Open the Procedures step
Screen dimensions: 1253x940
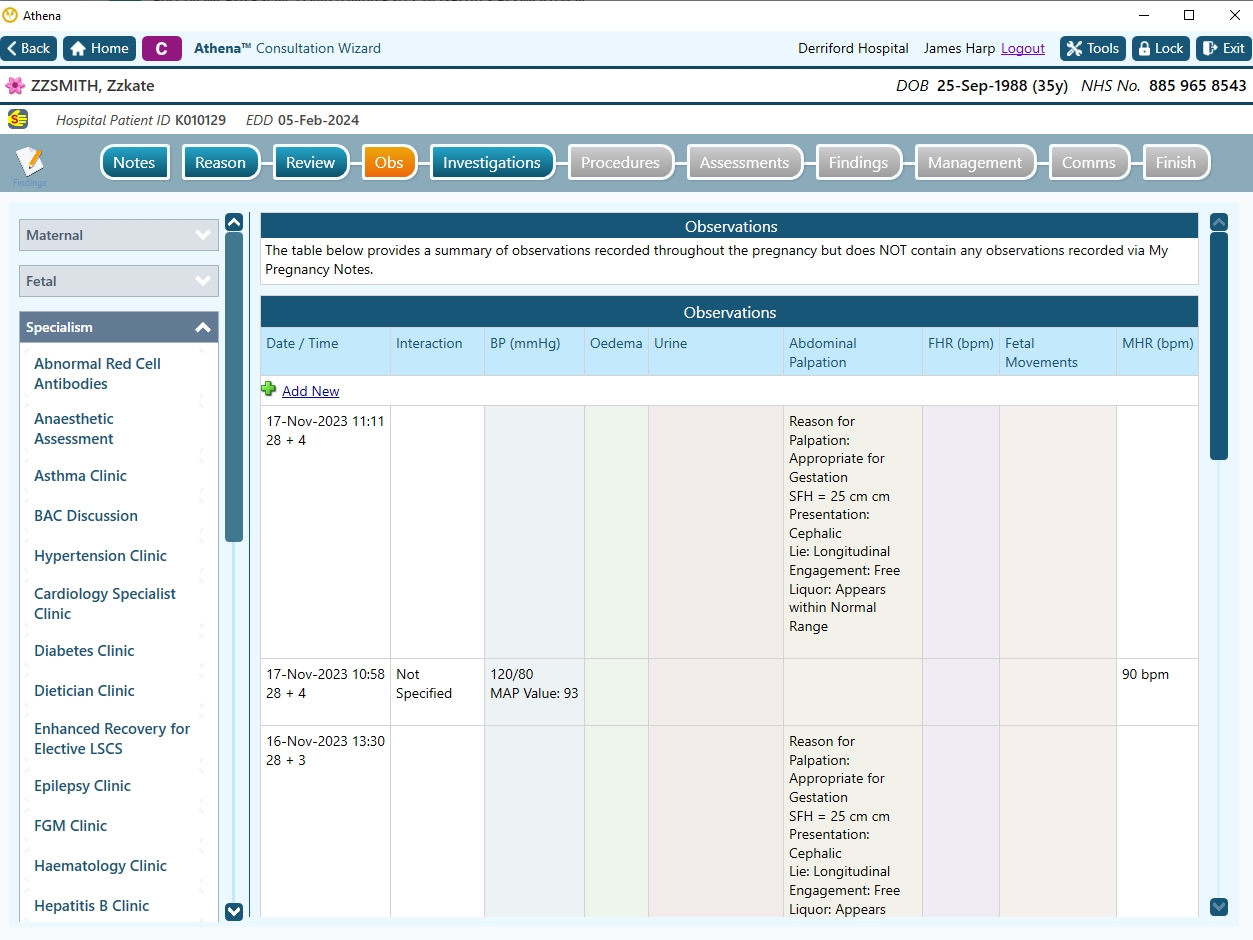[x=620, y=163]
